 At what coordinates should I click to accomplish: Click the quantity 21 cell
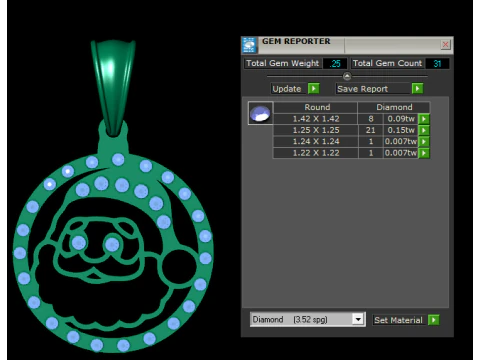(371, 130)
